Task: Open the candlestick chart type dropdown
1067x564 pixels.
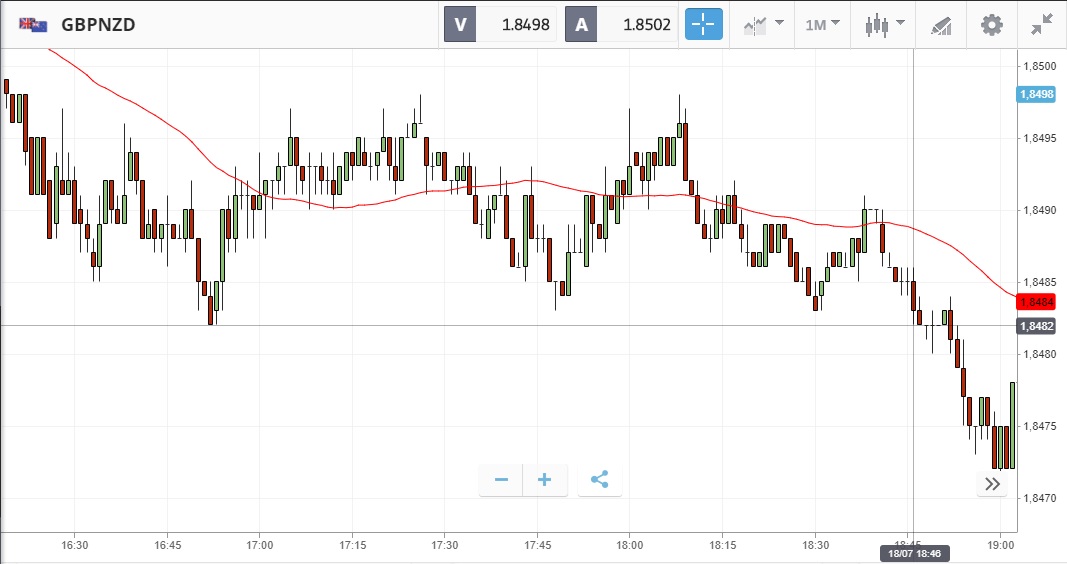Action: pos(885,25)
